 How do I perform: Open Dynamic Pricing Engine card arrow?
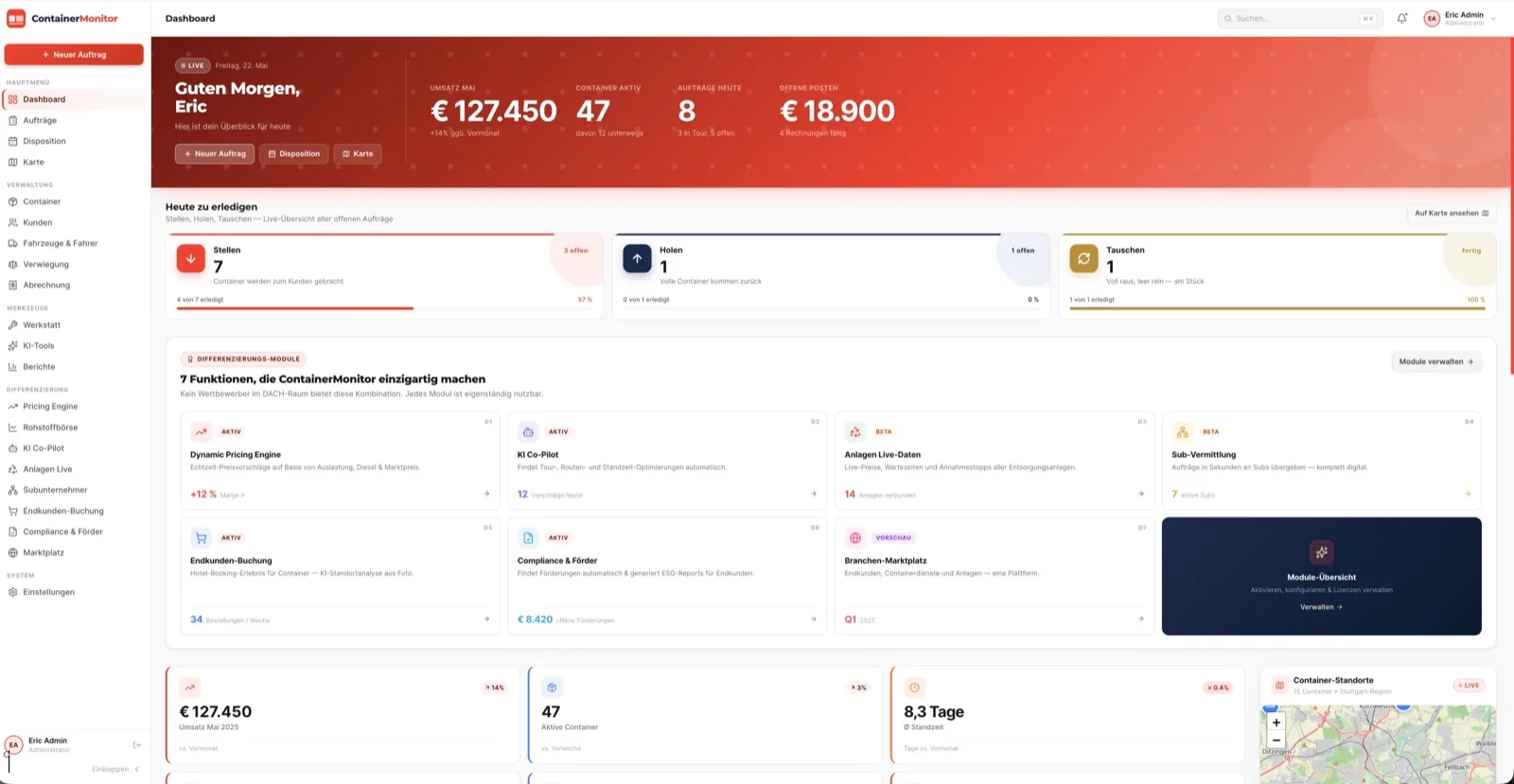tap(486, 494)
